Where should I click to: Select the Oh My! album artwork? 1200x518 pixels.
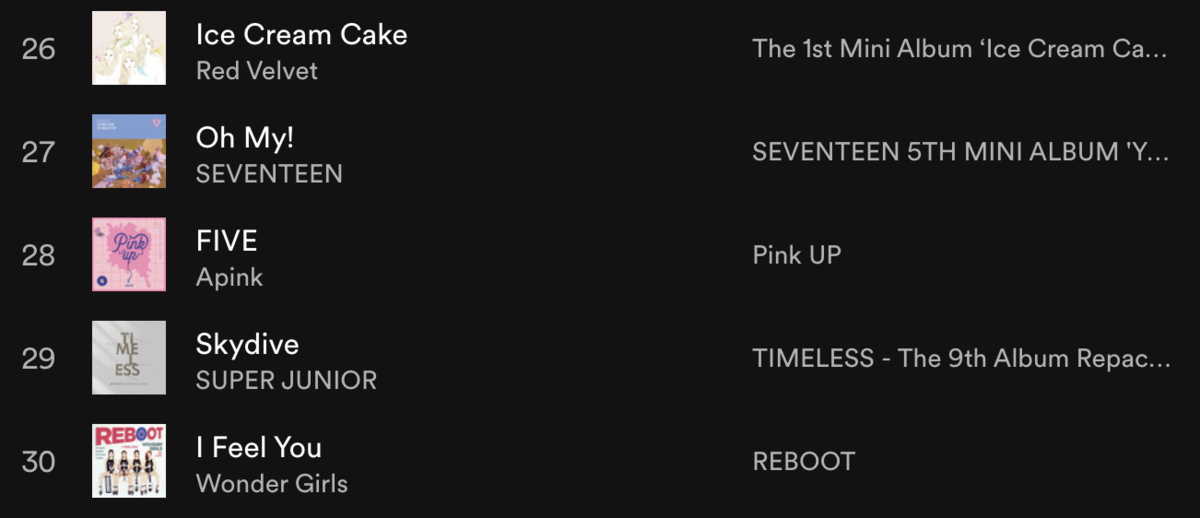pyautogui.click(x=129, y=151)
